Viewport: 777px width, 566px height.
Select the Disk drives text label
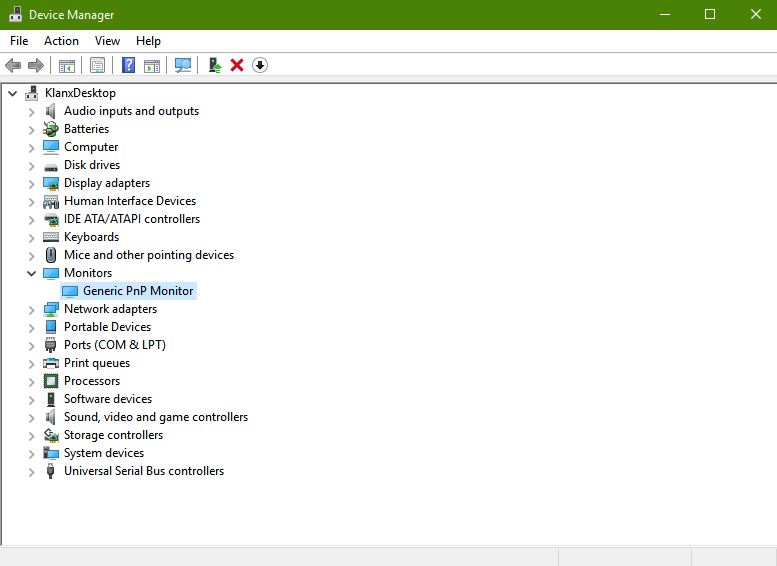92,165
